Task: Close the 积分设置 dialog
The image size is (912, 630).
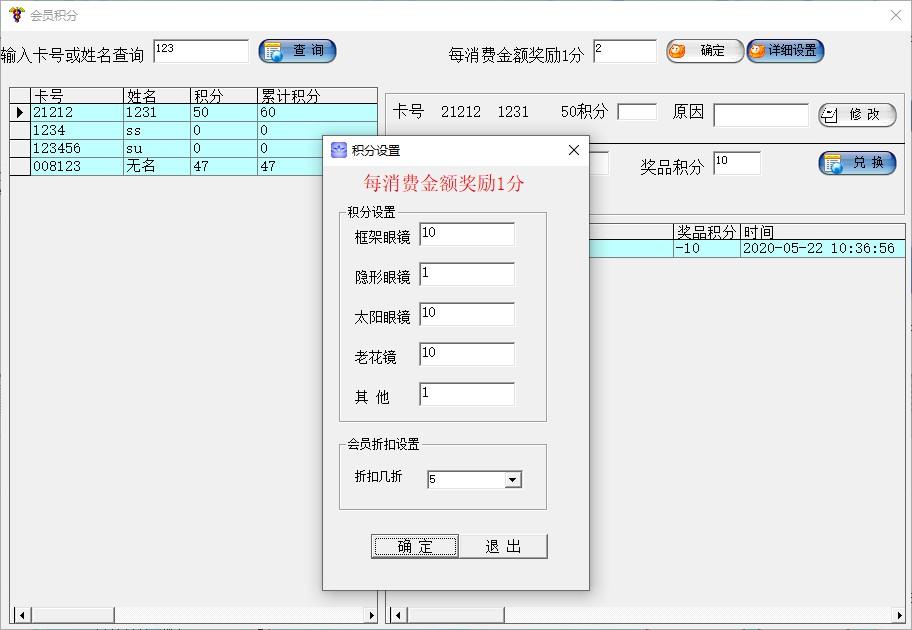Action: click(x=572, y=150)
